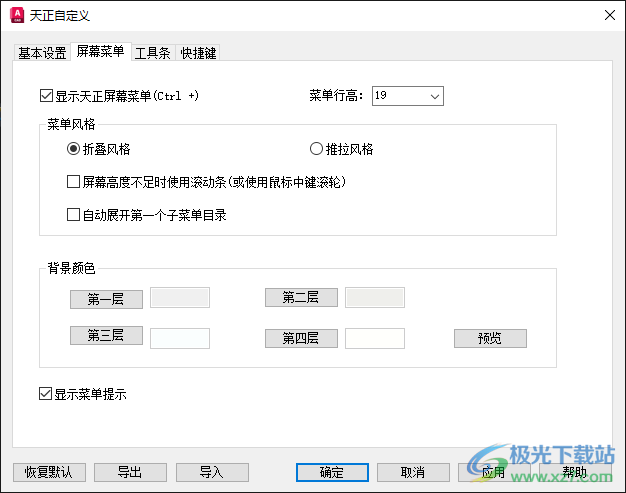Close the 天正自定义 dialog
The image size is (626, 493).
[x=610, y=15]
